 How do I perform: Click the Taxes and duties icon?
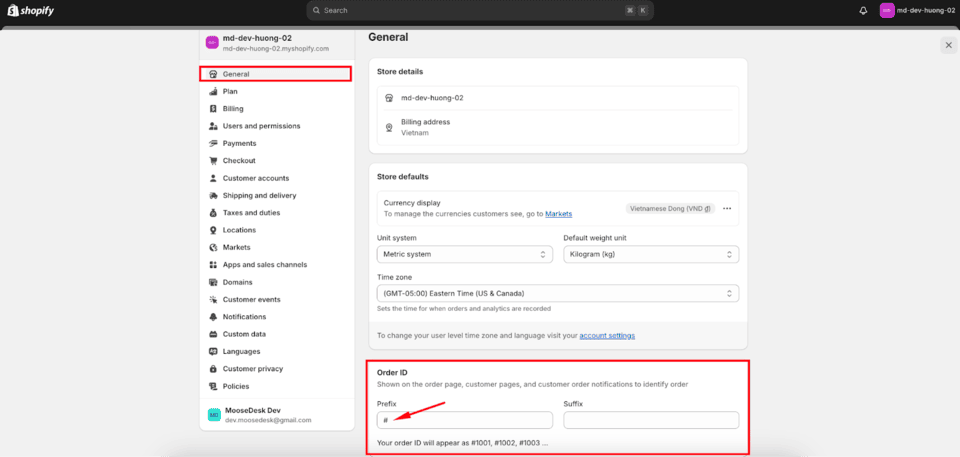coord(213,213)
